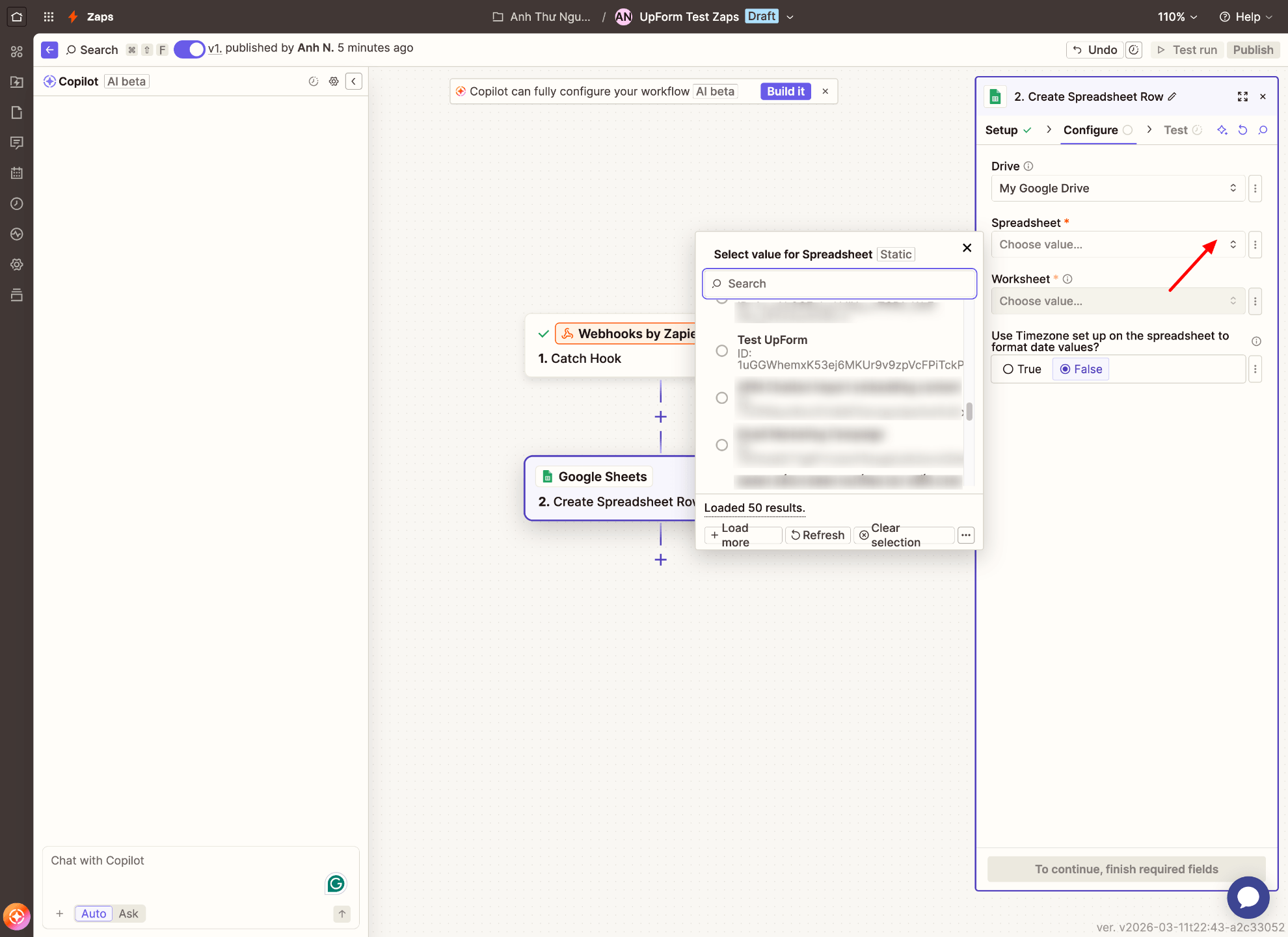The height and width of the screenshot is (937, 1288).
Task: Open Worksheet field info icon
Action: click(x=1067, y=279)
